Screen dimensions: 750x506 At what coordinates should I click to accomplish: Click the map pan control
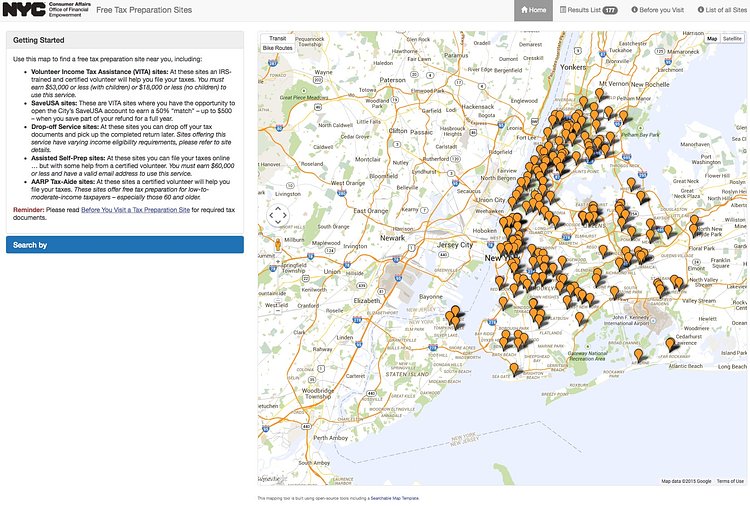click(278, 215)
